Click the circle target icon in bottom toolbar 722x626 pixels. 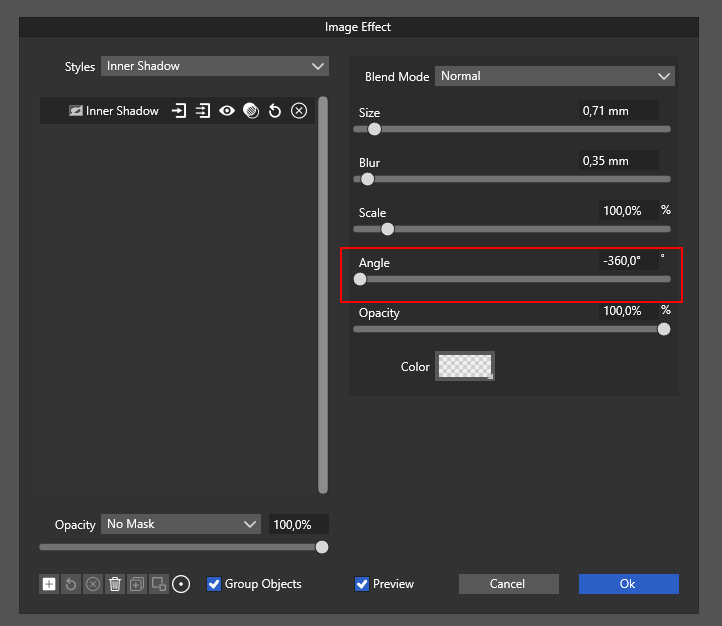point(181,584)
